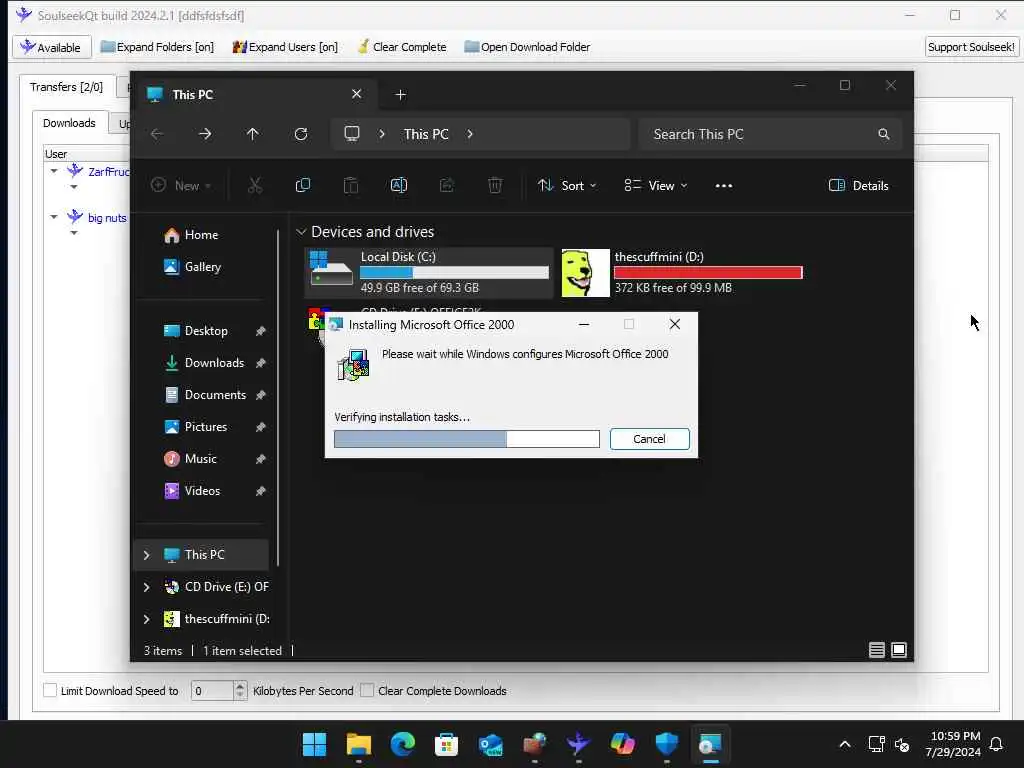Click Local Disk (C:) storage usage bar
1024x768 pixels.
(x=455, y=272)
